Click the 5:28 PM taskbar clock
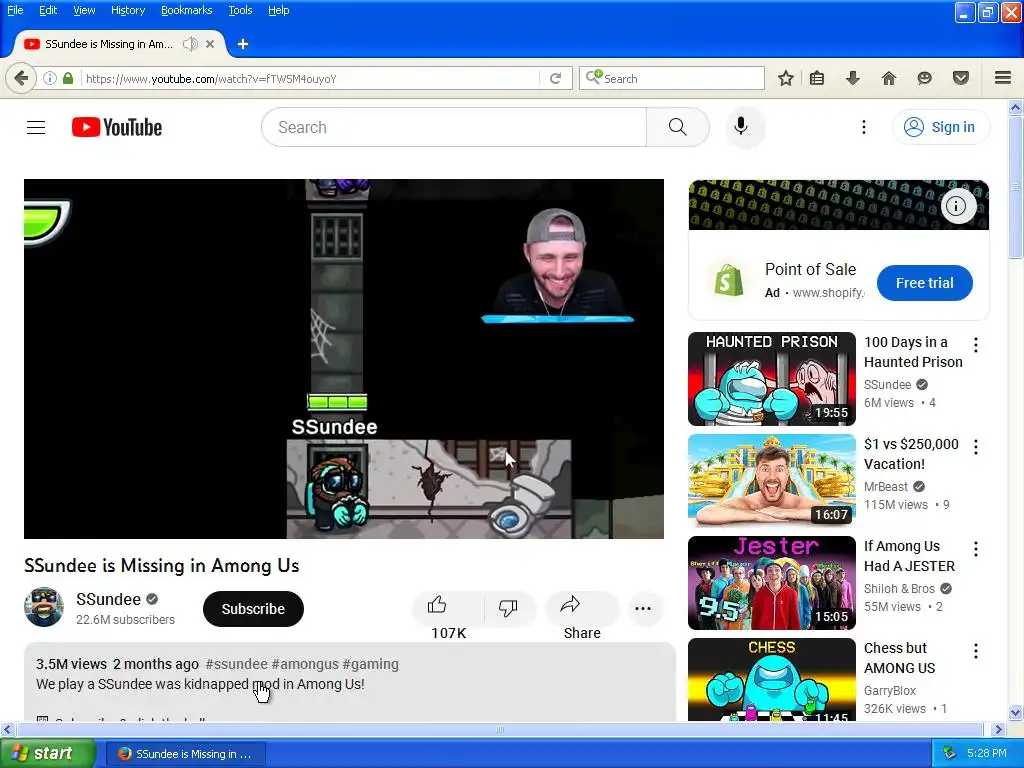The image size is (1024, 768). coord(986,753)
